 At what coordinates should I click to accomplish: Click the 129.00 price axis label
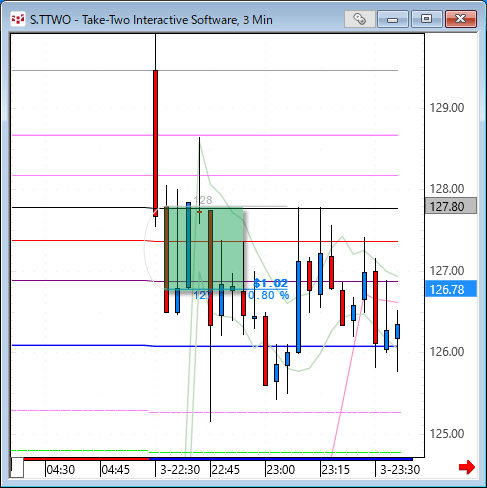point(447,108)
